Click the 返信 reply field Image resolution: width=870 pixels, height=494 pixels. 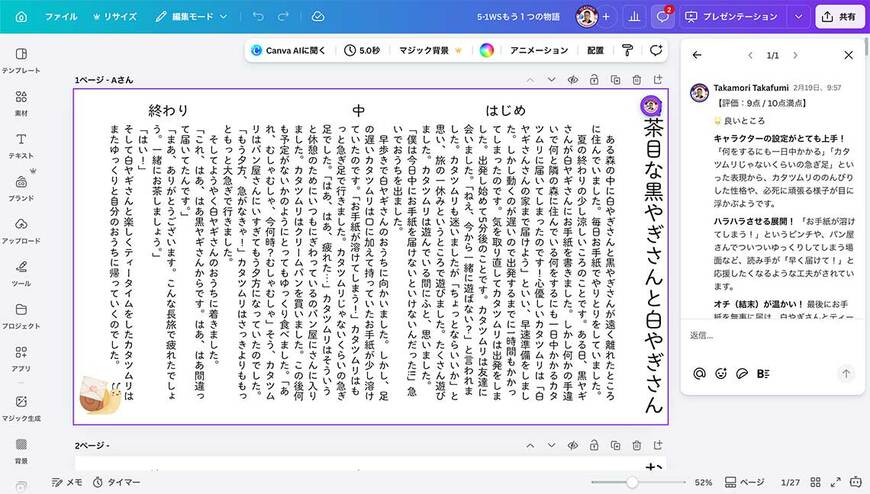coord(772,336)
